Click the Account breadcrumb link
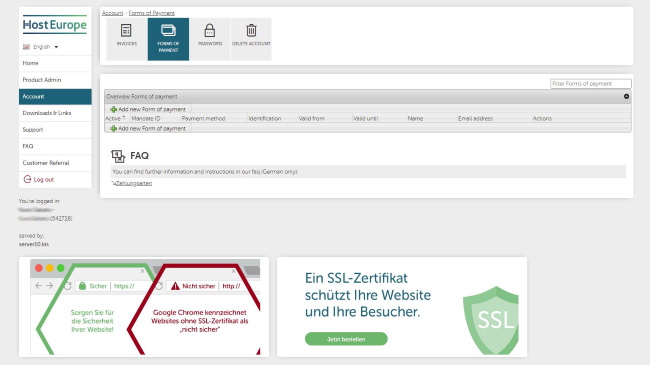The width and height of the screenshot is (650, 365). pyautogui.click(x=112, y=13)
